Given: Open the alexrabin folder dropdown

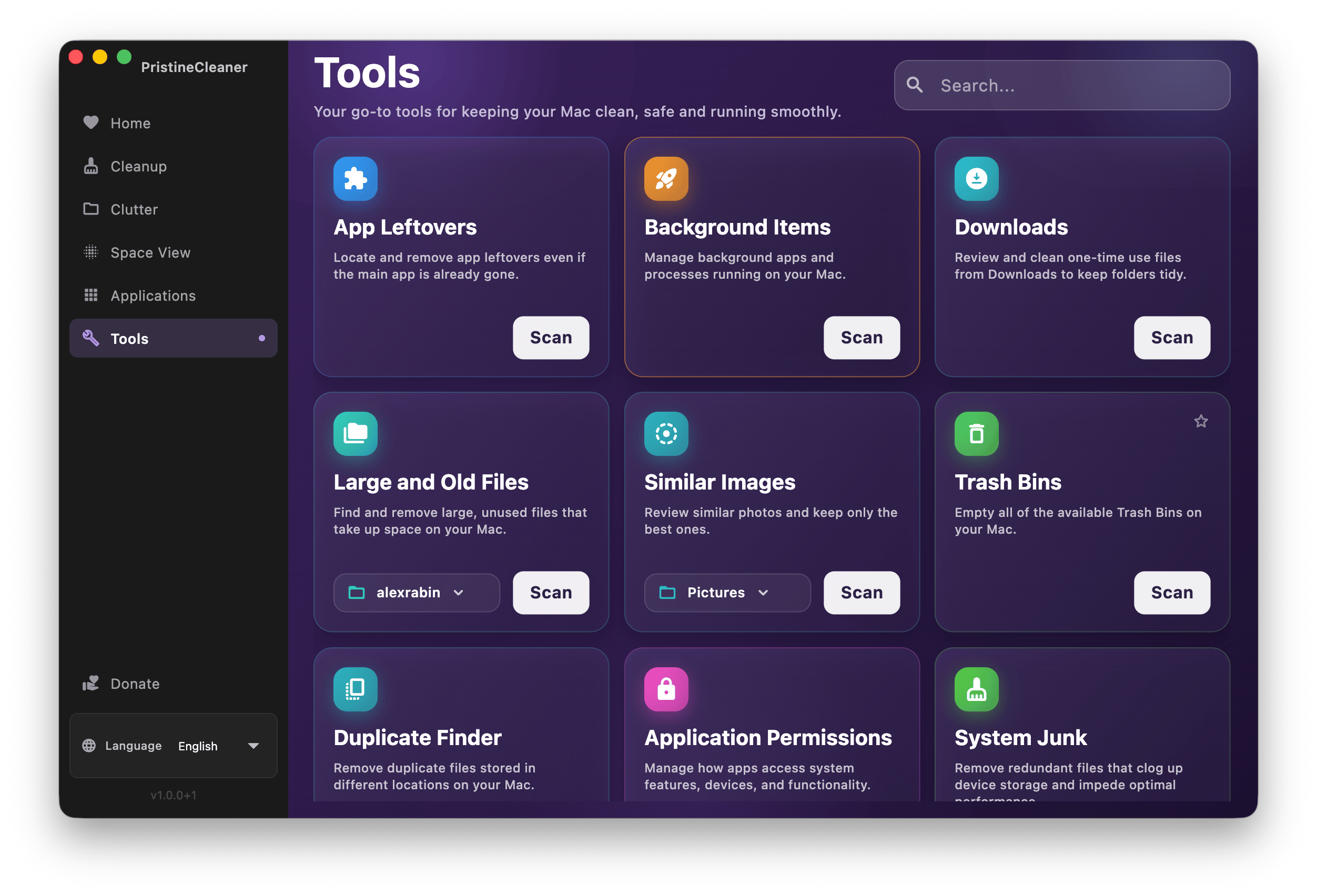Looking at the screenshot, I should click(x=417, y=593).
